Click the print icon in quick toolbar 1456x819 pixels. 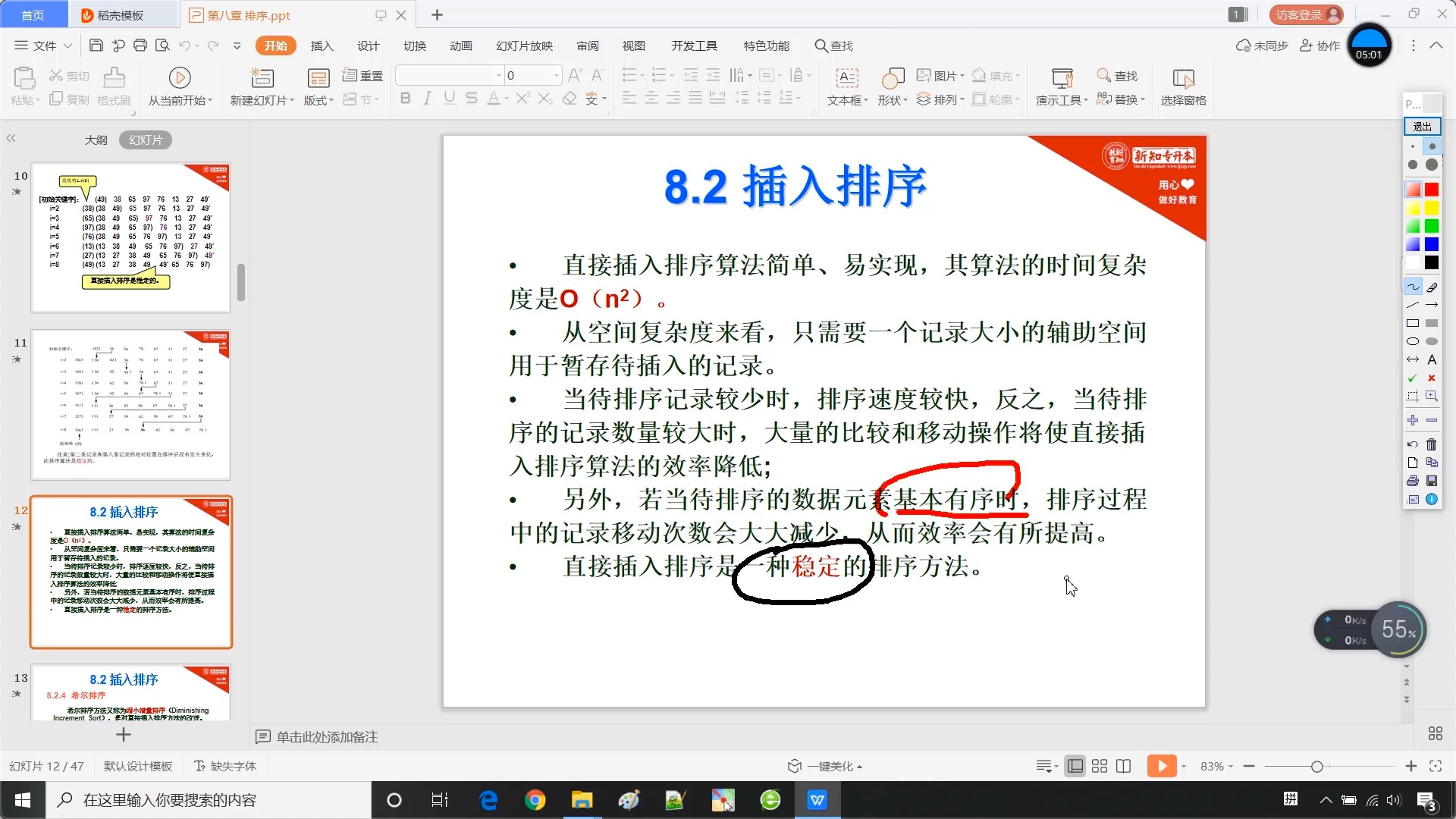tap(140, 45)
